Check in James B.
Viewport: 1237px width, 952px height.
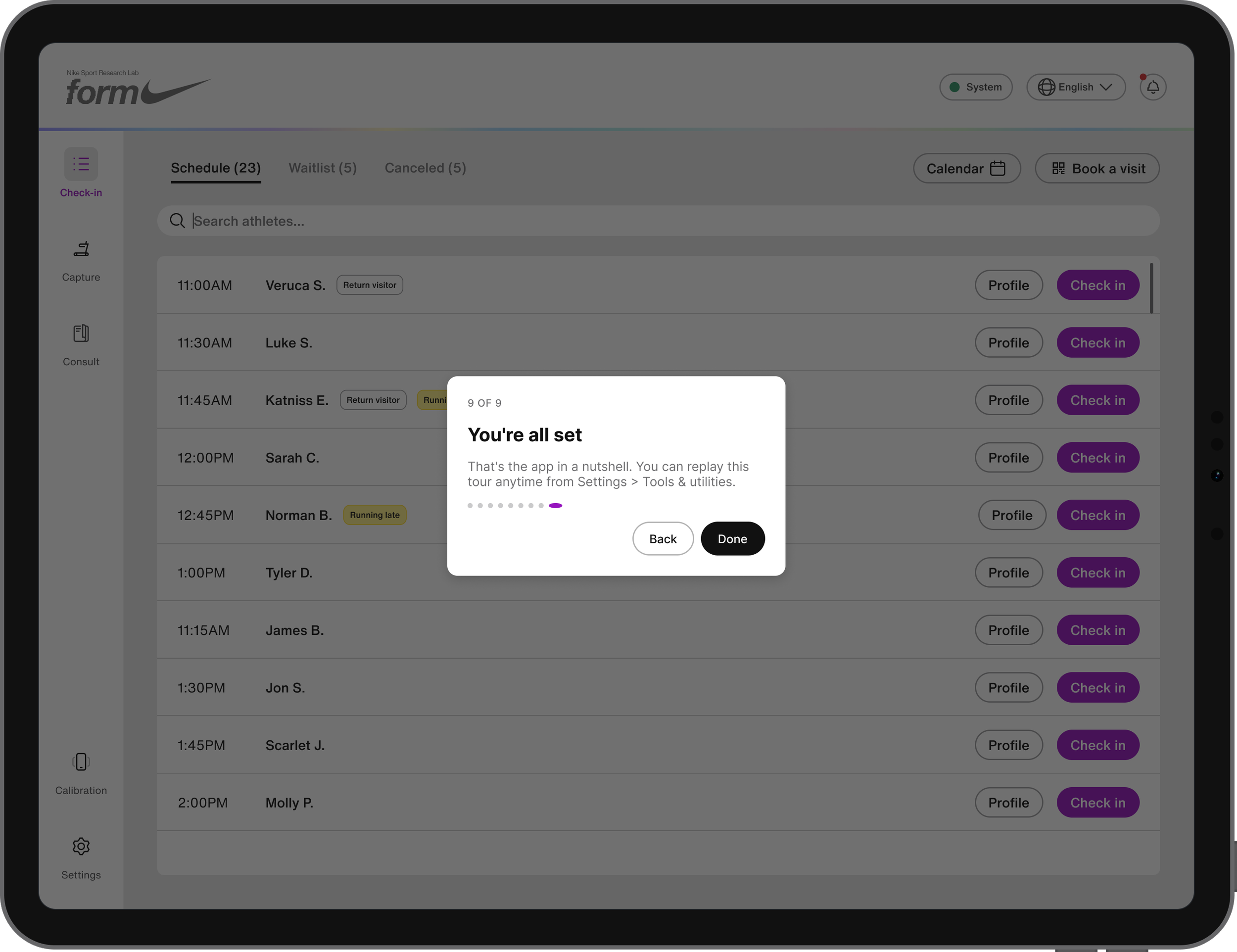pos(1097,630)
